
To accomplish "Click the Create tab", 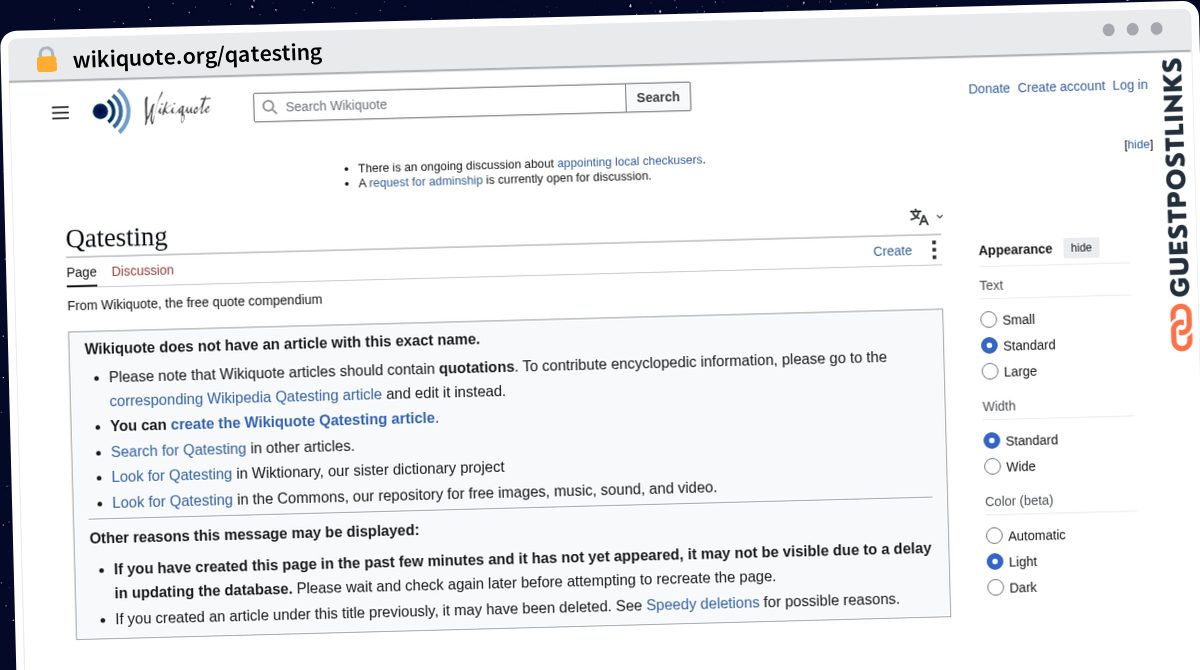I will pyautogui.click(x=892, y=251).
